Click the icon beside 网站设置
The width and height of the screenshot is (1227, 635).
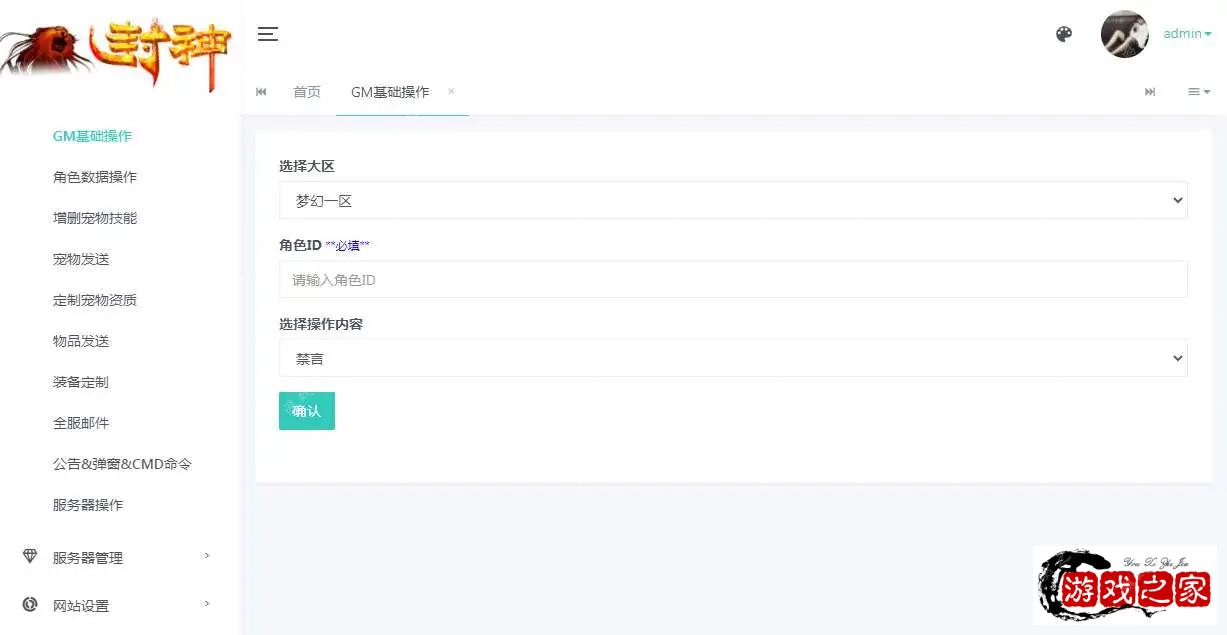pos(30,604)
